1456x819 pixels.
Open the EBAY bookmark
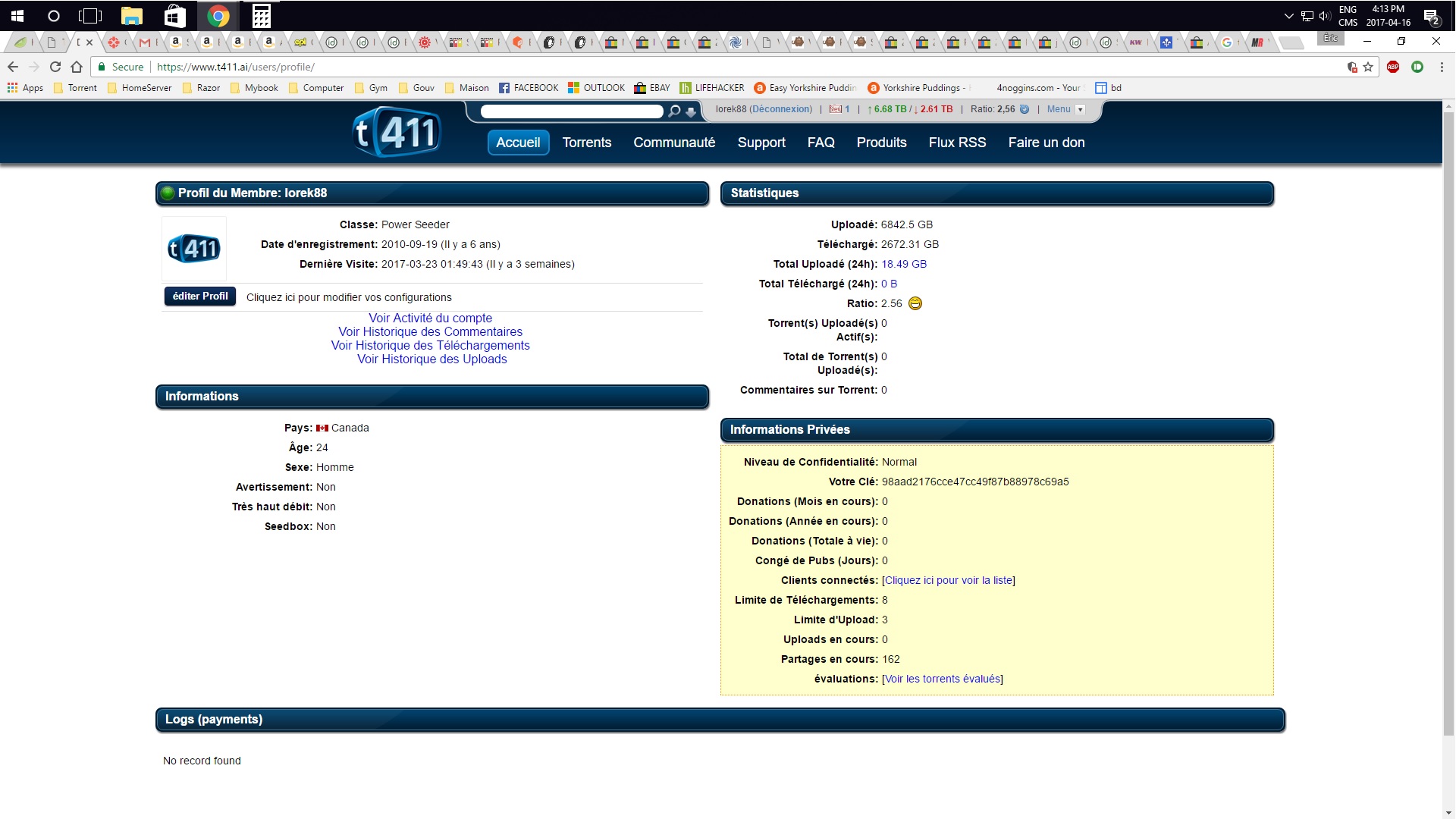pyautogui.click(x=652, y=88)
